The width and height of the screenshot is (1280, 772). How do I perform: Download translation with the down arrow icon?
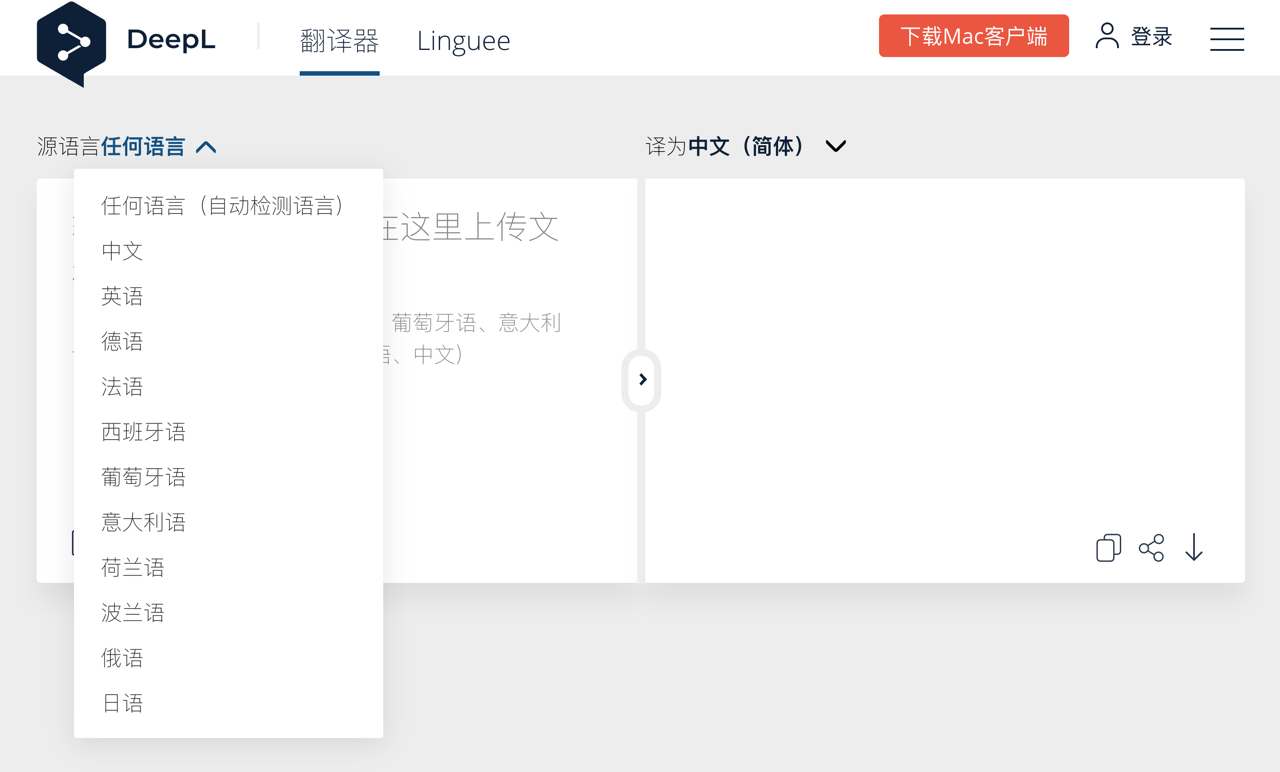coord(1194,548)
